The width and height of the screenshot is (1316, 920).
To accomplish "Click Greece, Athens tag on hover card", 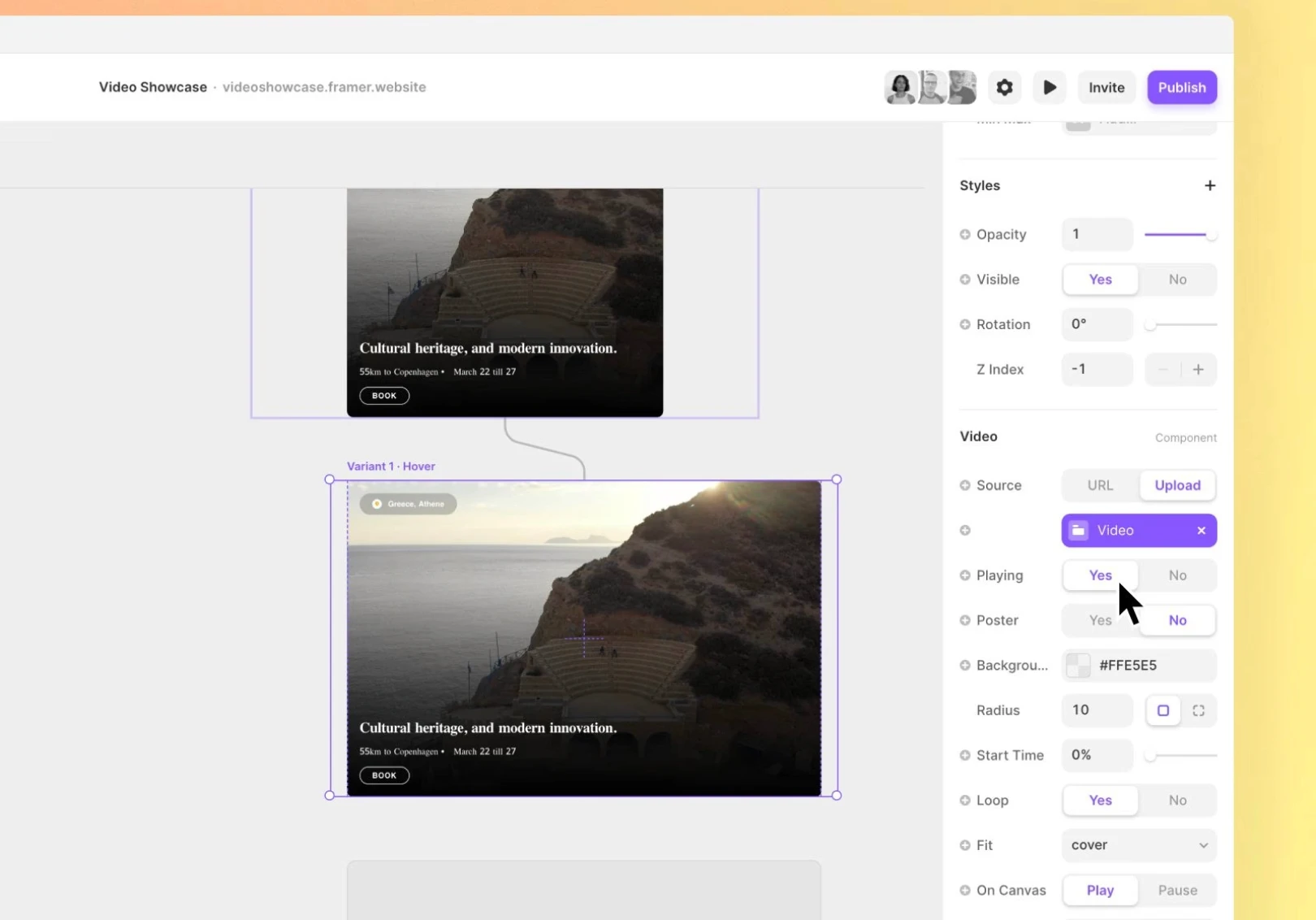I will [x=408, y=504].
